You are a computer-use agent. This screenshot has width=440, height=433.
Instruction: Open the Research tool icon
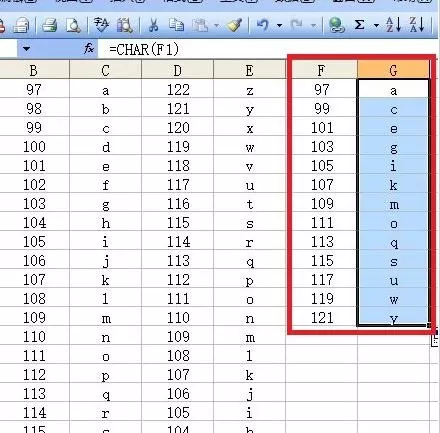(125, 25)
